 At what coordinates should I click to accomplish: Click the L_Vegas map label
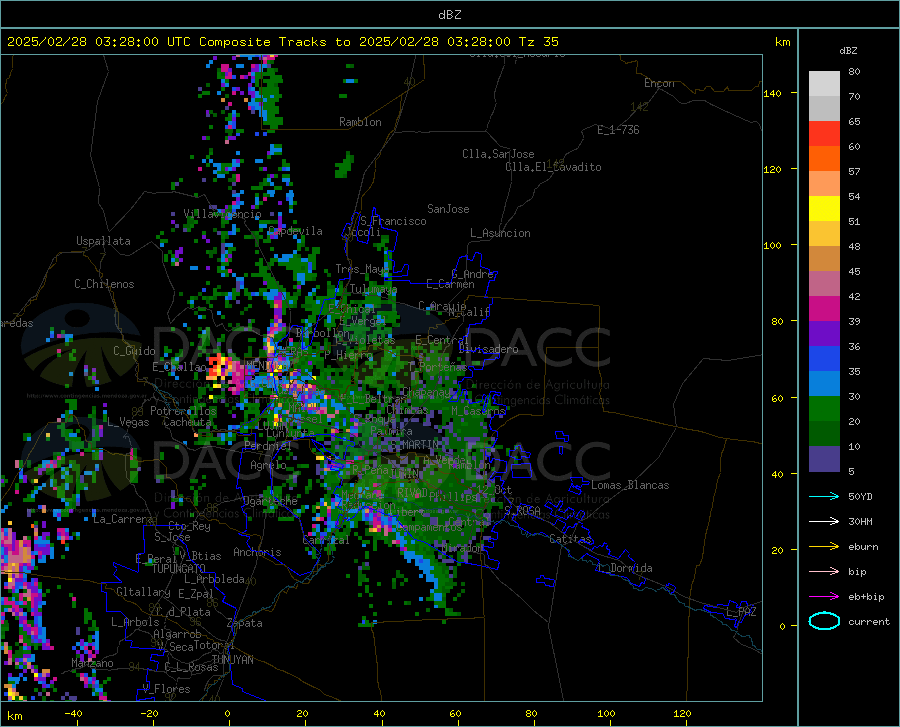128,422
